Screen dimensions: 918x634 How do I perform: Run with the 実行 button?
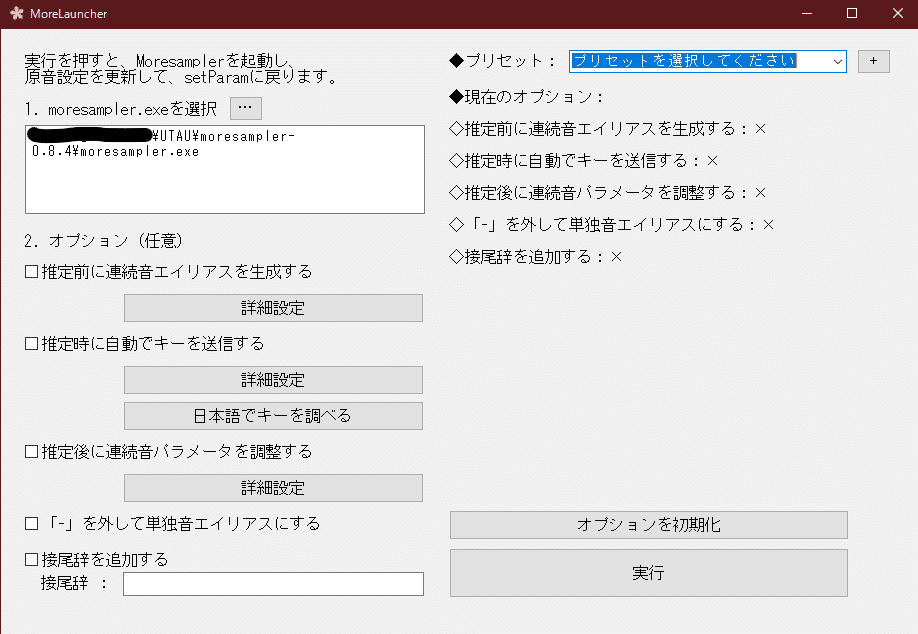tap(649, 573)
